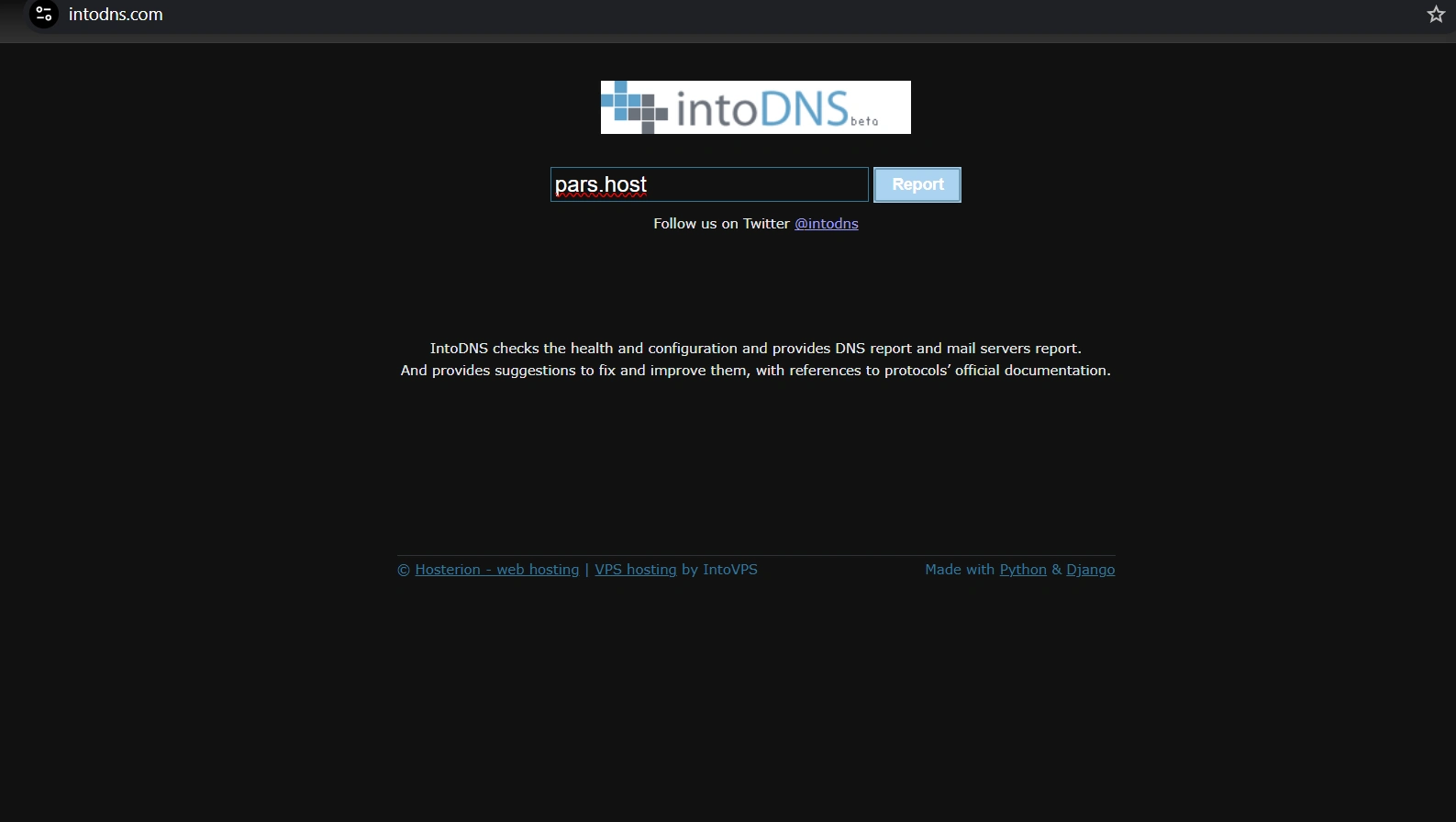
Task: Select the intodns.com address bar URL
Action: point(116,15)
